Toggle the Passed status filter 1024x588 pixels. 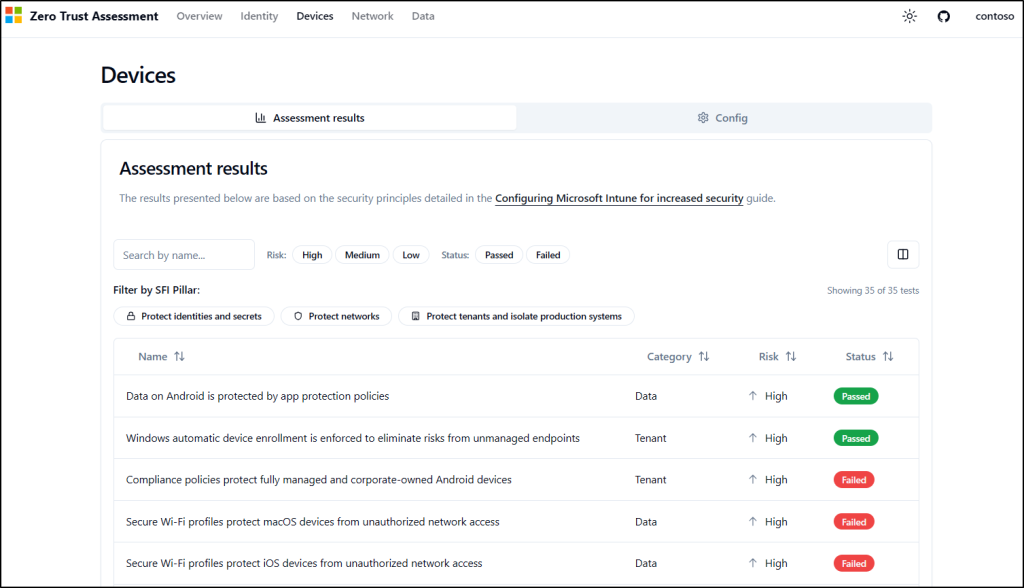499,255
